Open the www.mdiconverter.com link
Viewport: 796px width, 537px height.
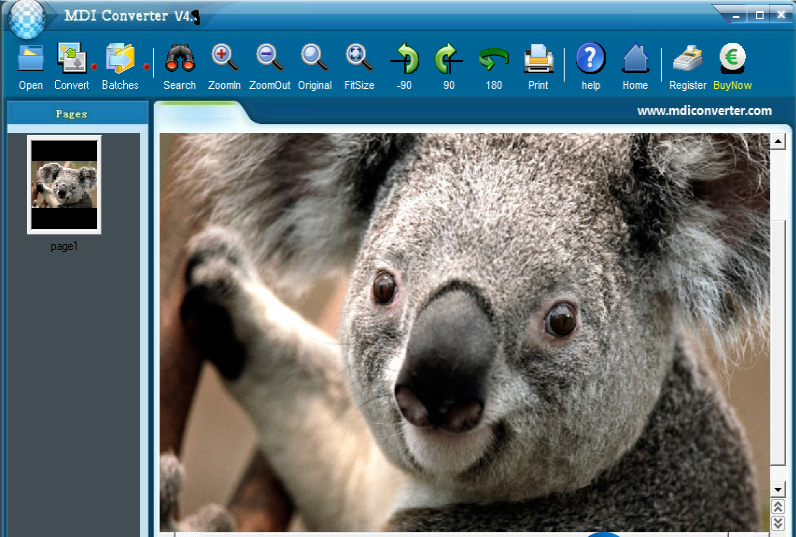pyautogui.click(x=704, y=111)
